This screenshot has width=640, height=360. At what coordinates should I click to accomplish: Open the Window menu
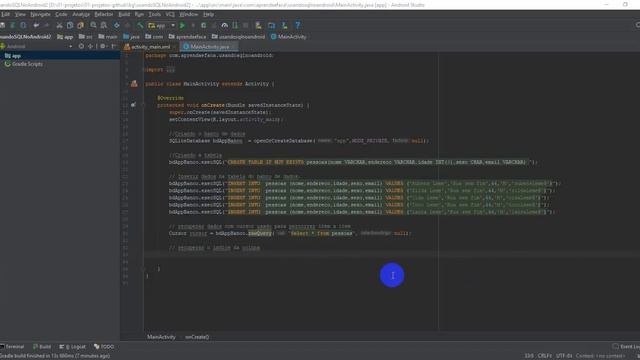(x=189, y=14)
